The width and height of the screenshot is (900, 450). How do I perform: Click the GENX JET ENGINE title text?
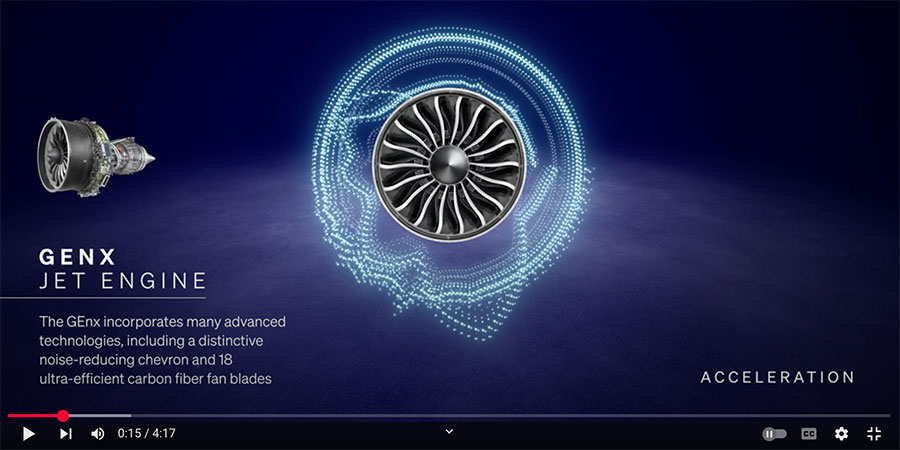click(x=122, y=269)
